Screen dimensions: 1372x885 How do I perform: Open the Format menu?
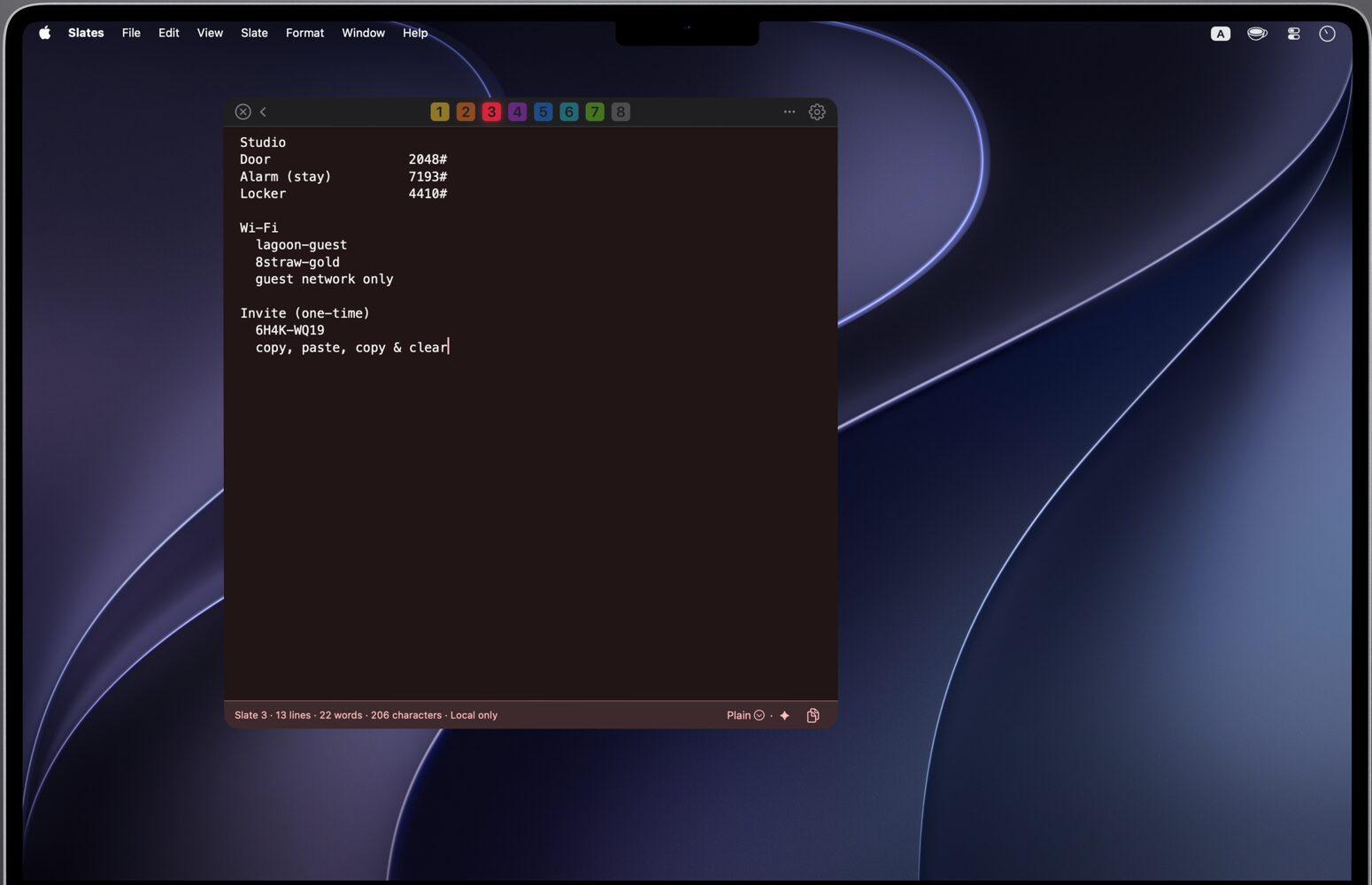click(x=304, y=33)
